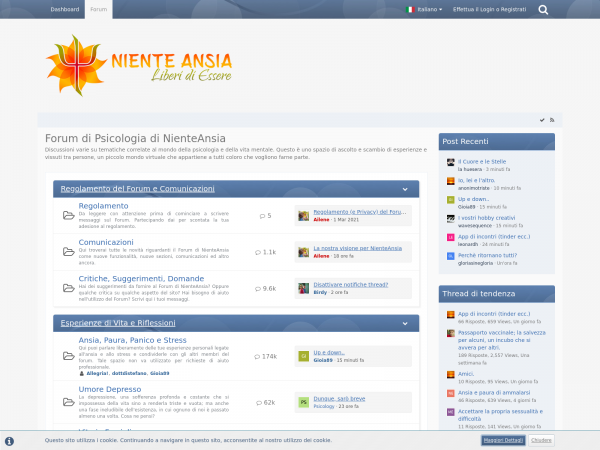Dismiss cookie notice with Chiudere button
The image size is (600, 450).
(541, 440)
